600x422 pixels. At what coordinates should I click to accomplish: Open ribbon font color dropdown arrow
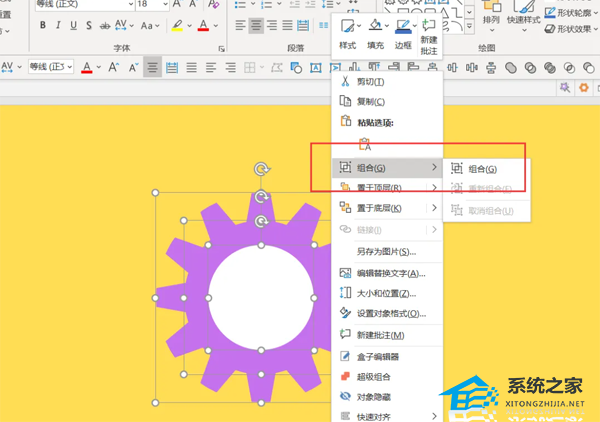[x=215, y=26]
